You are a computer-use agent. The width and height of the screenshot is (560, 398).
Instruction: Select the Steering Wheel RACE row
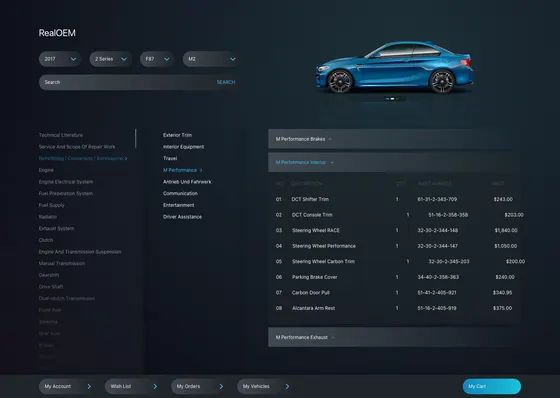pyautogui.click(x=396, y=230)
